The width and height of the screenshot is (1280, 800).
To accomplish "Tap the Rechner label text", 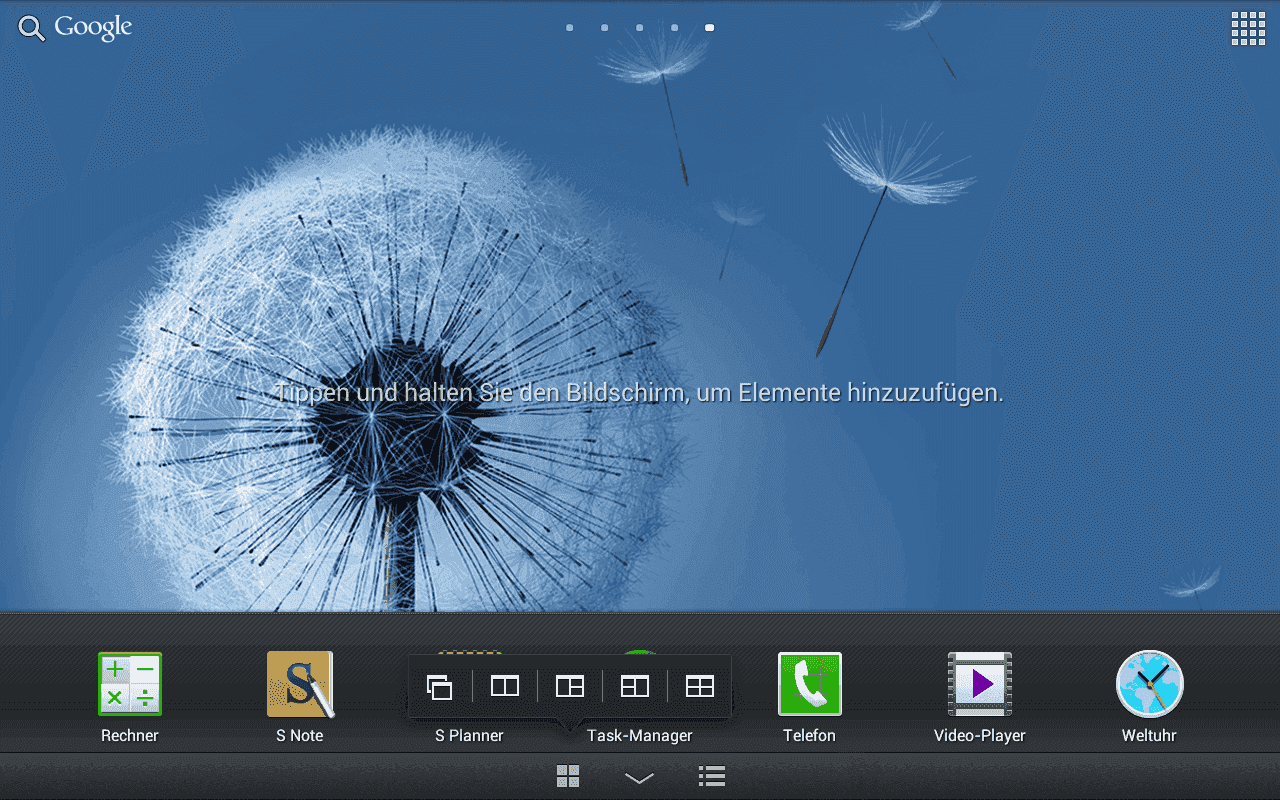I will click(130, 736).
